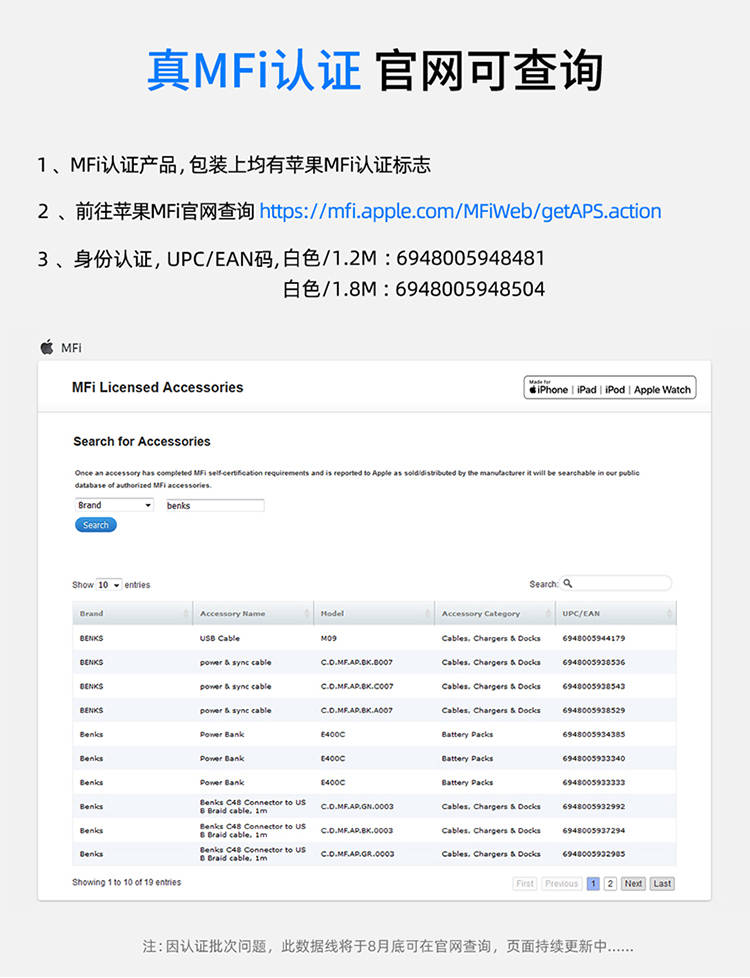Jump to the Last results page
The height and width of the screenshot is (978, 750).
click(662, 884)
